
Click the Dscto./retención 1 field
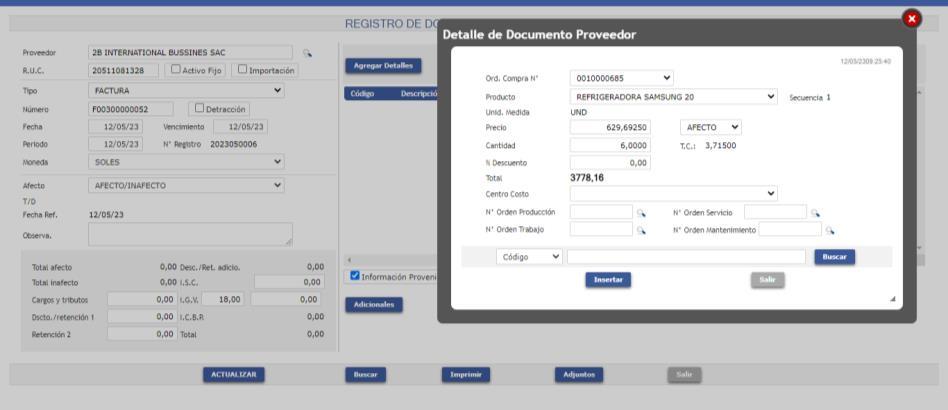pos(143,316)
